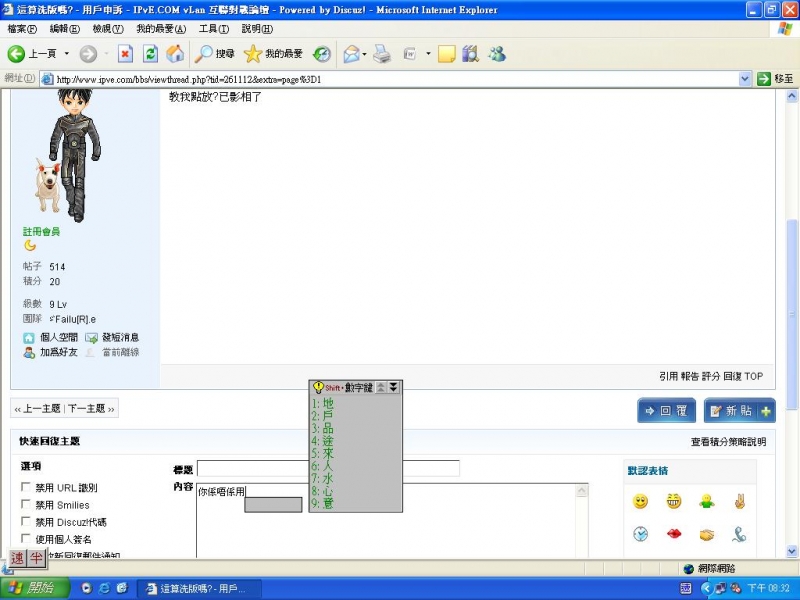This screenshot has width=800, height=600.
Task: Open the 我的最愛 menu in menu bar
Action: [x=161, y=29]
